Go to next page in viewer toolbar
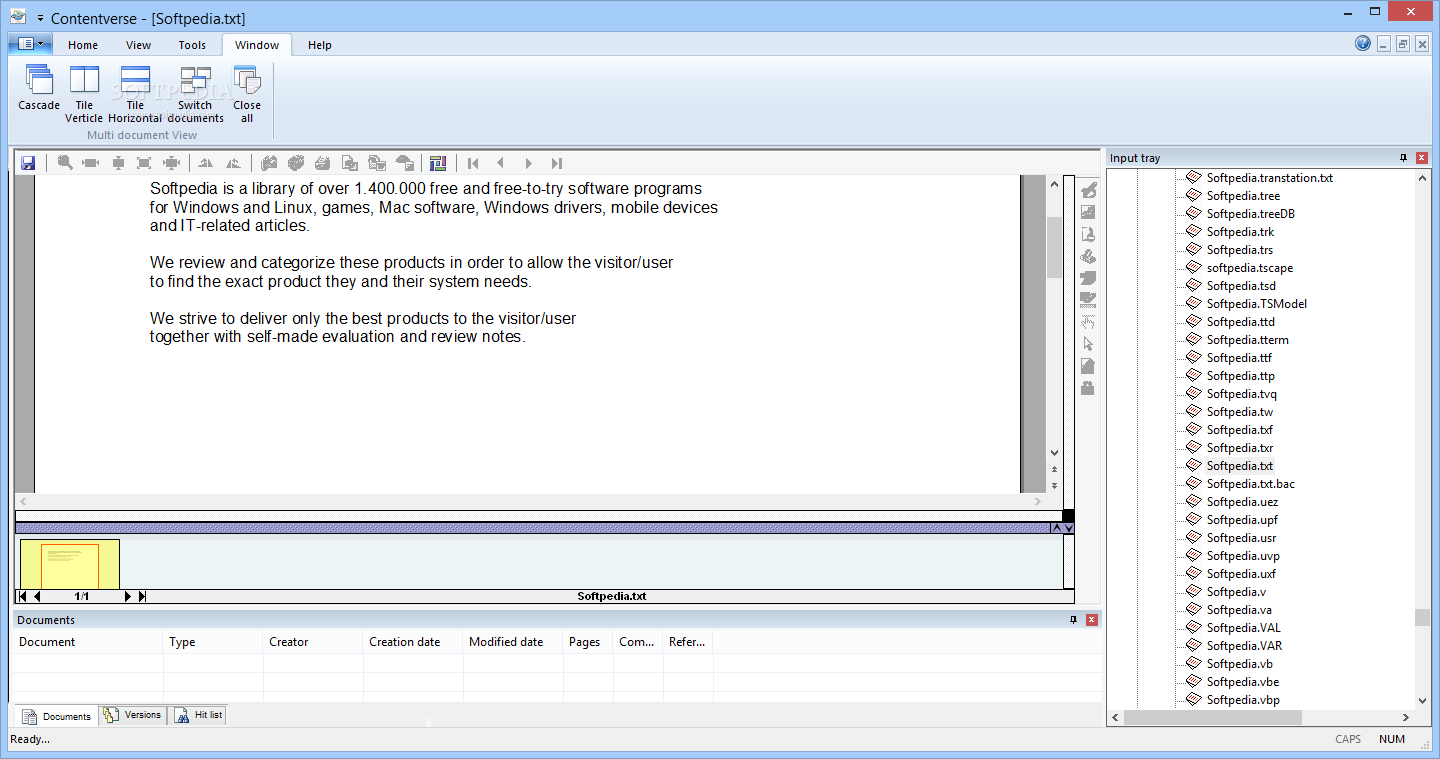This screenshot has height=759, width=1440. (x=529, y=163)
